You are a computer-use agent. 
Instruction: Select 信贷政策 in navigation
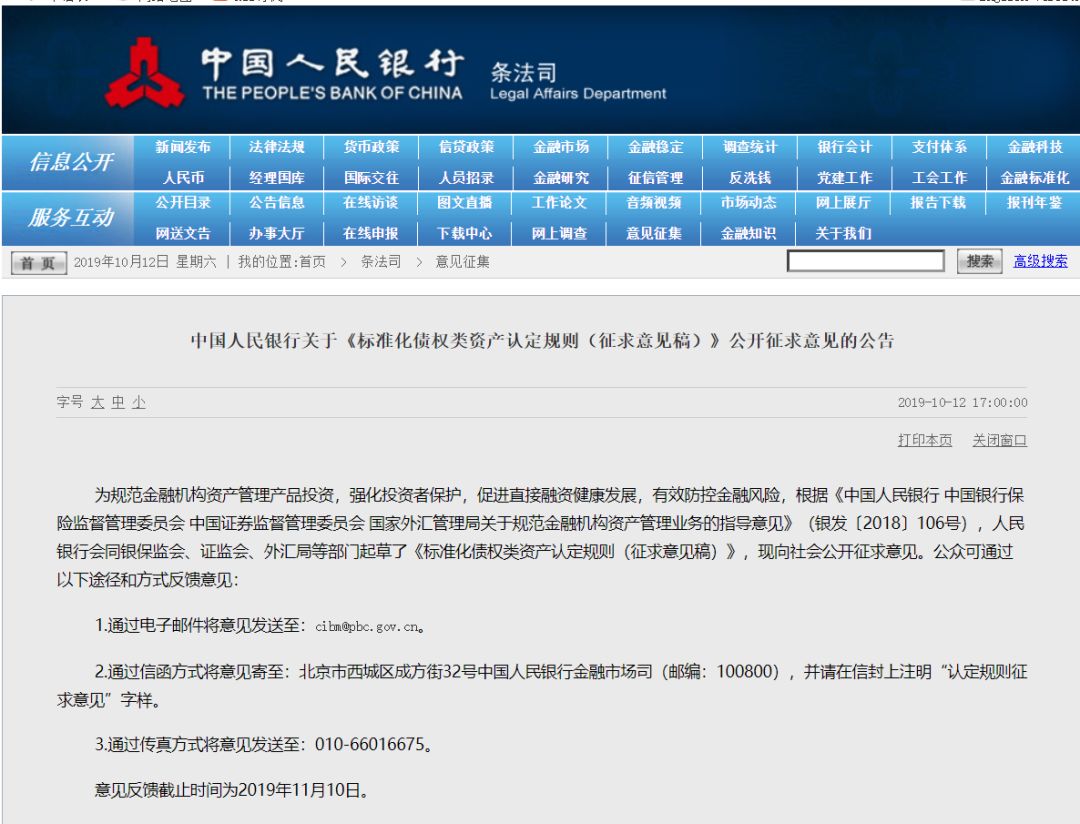pyautogui.click(x=466, y=147)
